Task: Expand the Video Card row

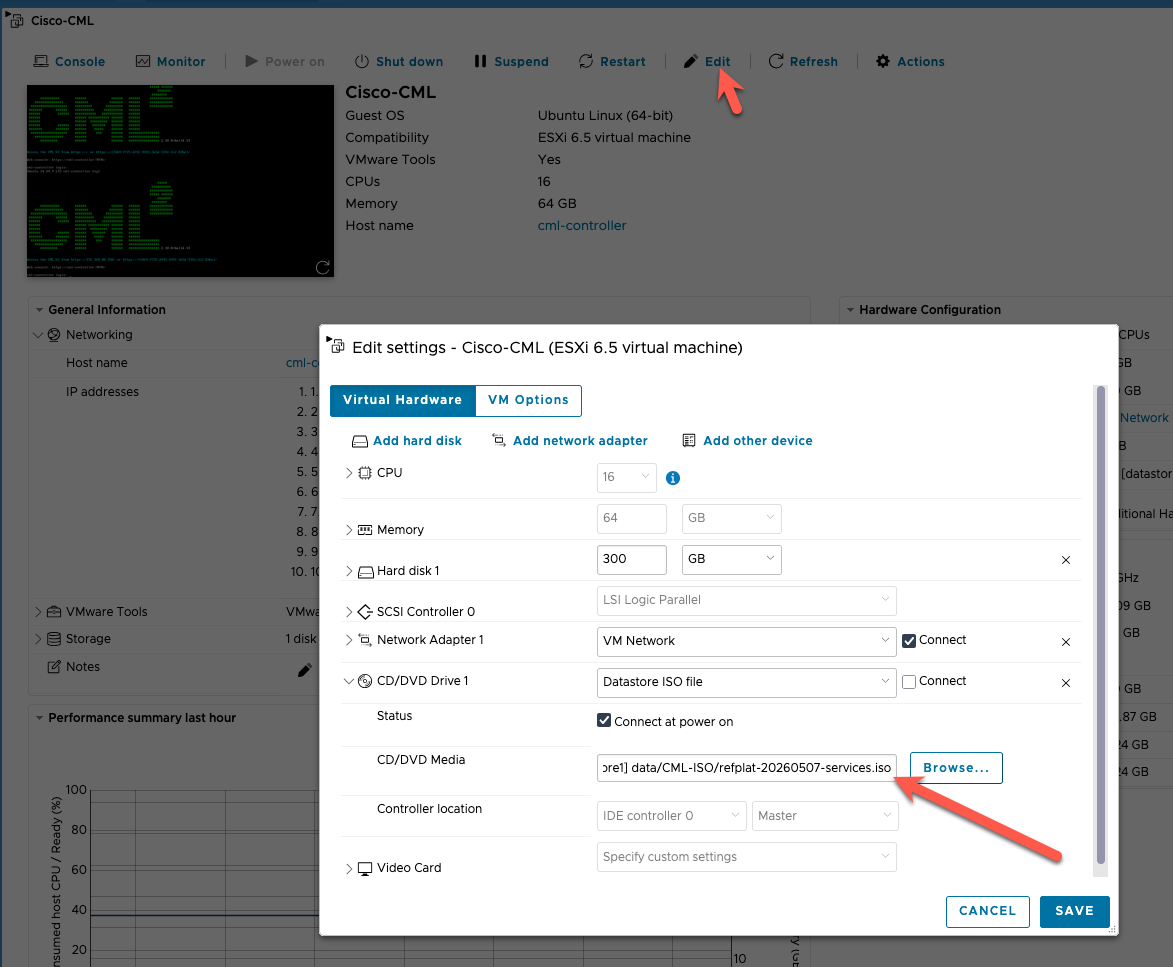Action: click(x=349, y=868)
